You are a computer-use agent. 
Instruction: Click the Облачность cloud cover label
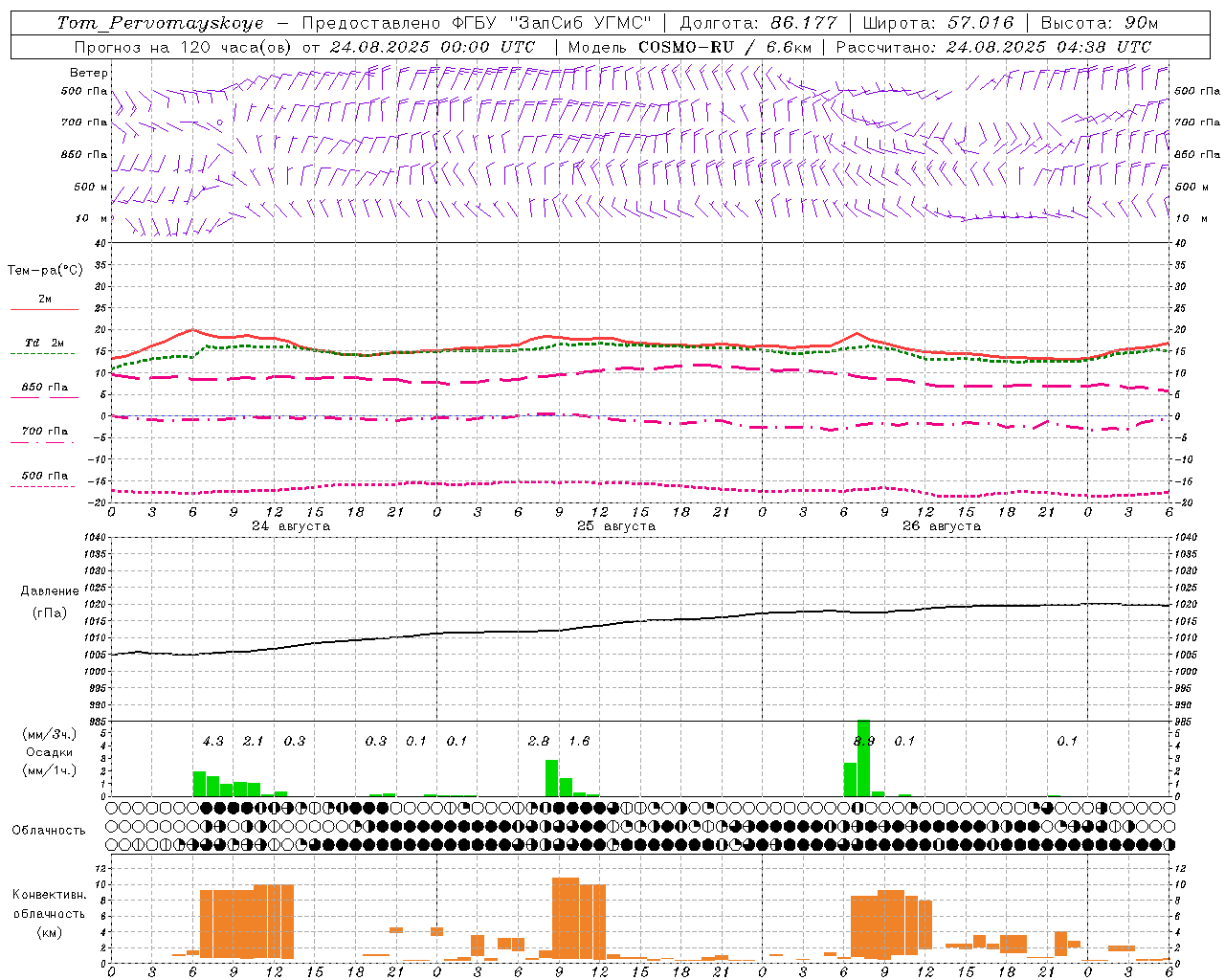pos(49,831)
